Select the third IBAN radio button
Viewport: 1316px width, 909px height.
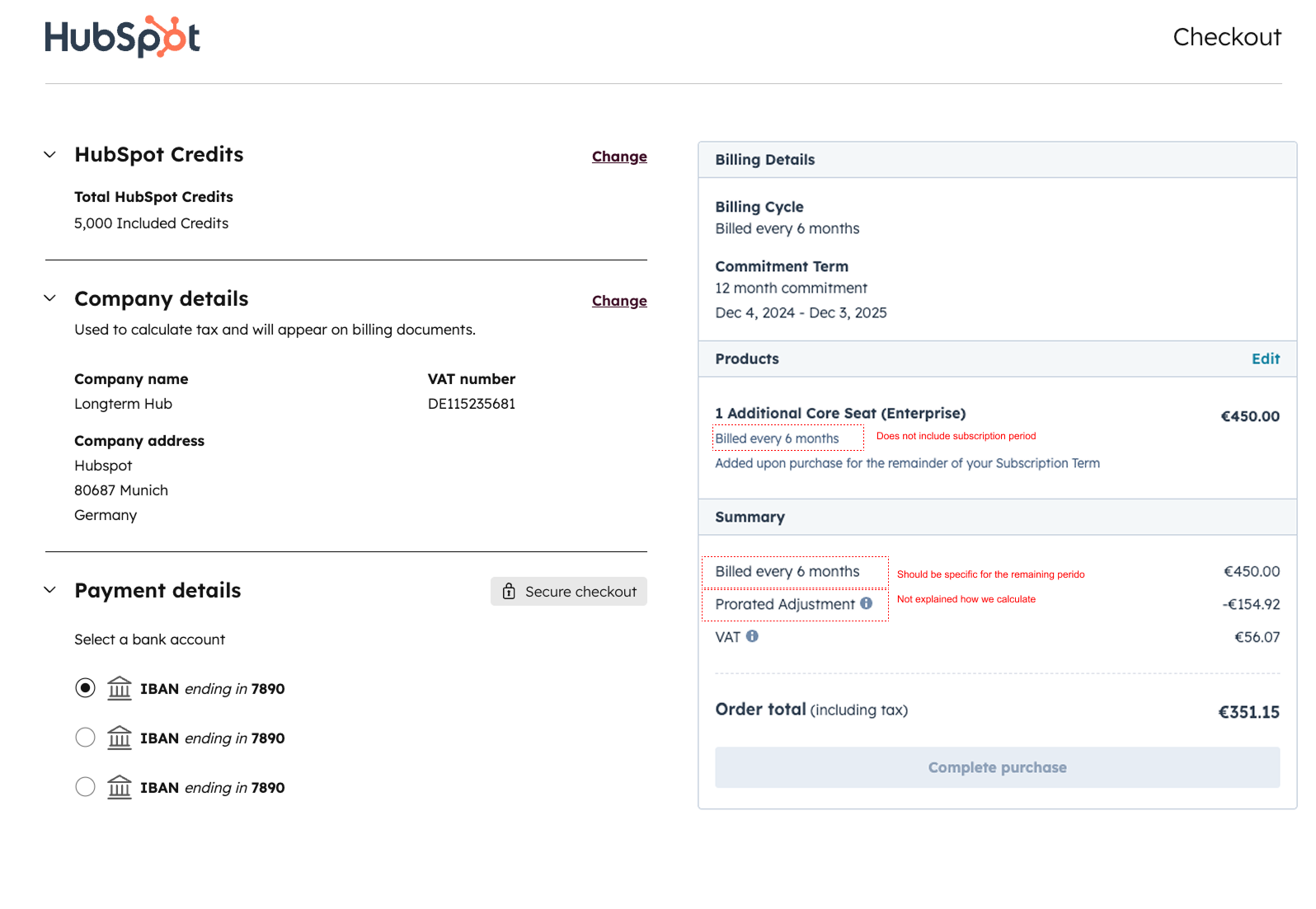85,787
